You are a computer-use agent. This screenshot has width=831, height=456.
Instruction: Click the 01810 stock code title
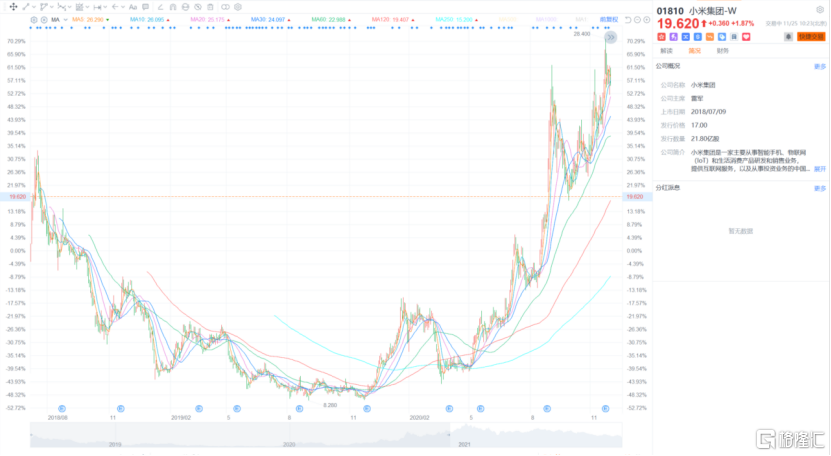tap(670, 11)
